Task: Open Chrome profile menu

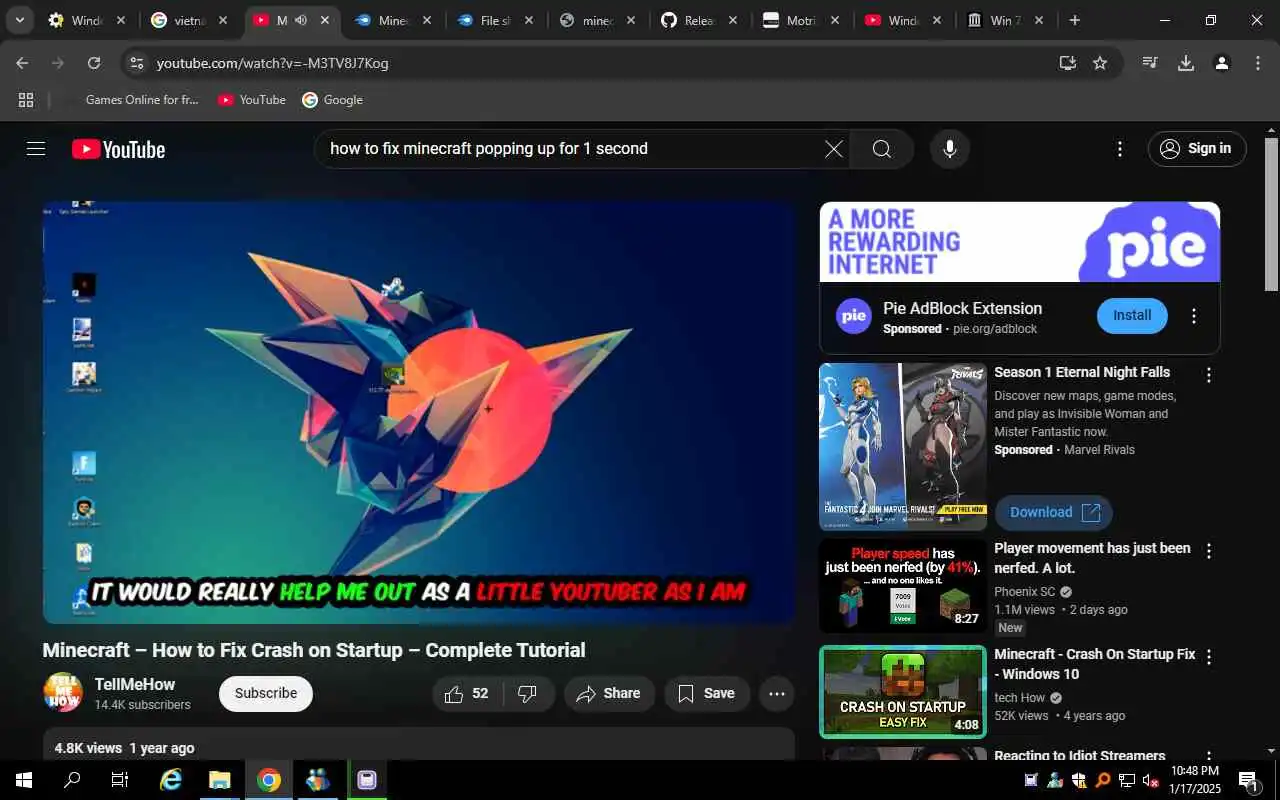Action: coord(1221,63)
